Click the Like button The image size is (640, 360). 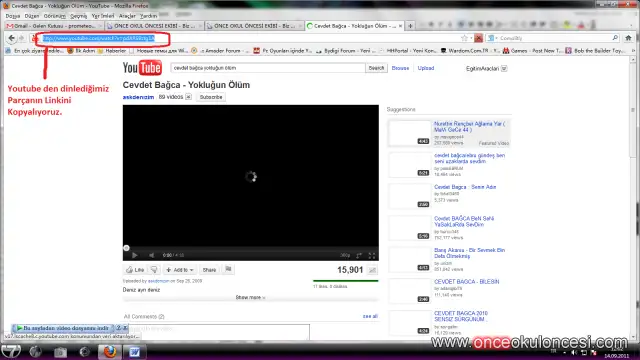pyautogui.click(x=135, y=270)
